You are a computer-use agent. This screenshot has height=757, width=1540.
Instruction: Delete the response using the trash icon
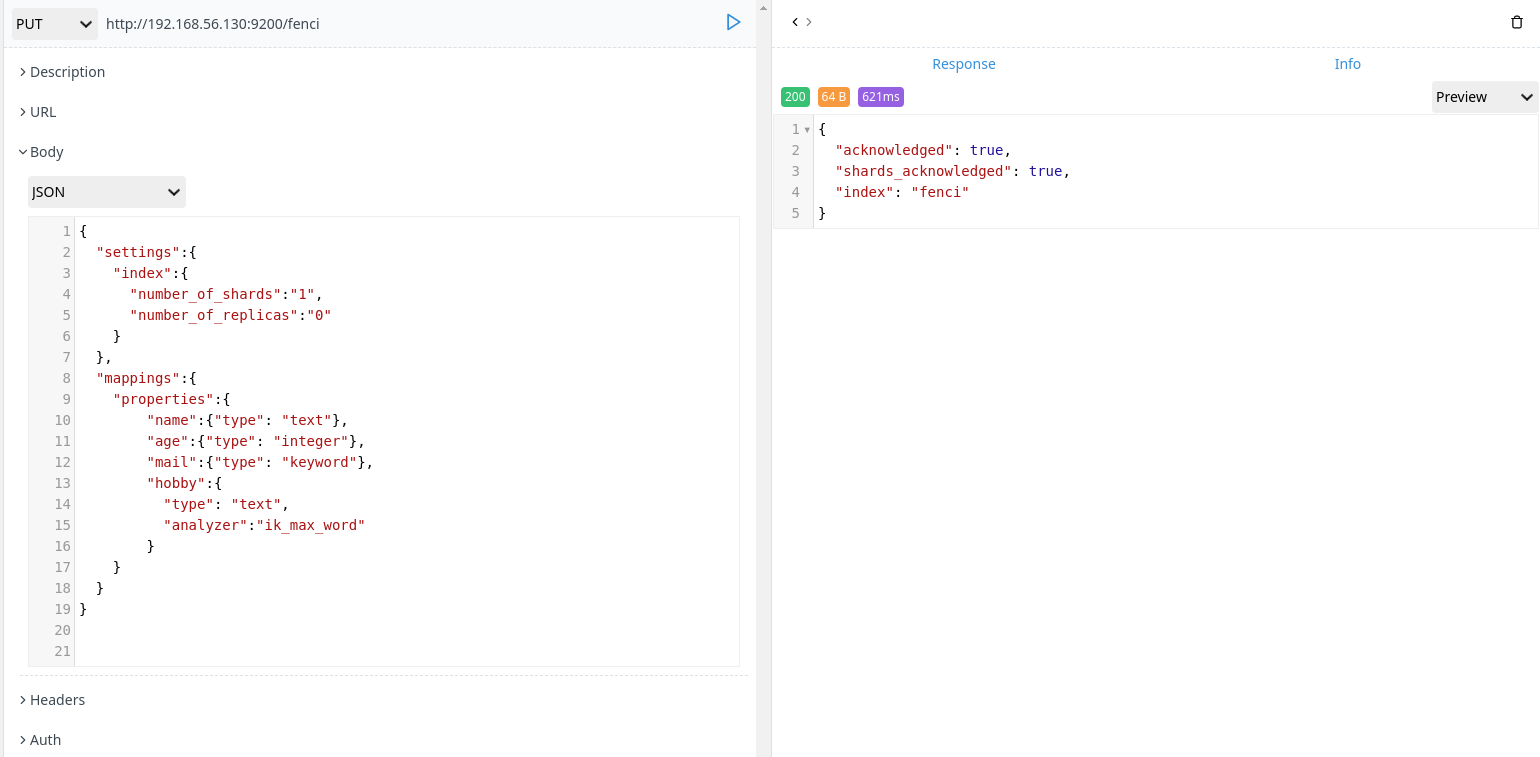click(1517, 21)
